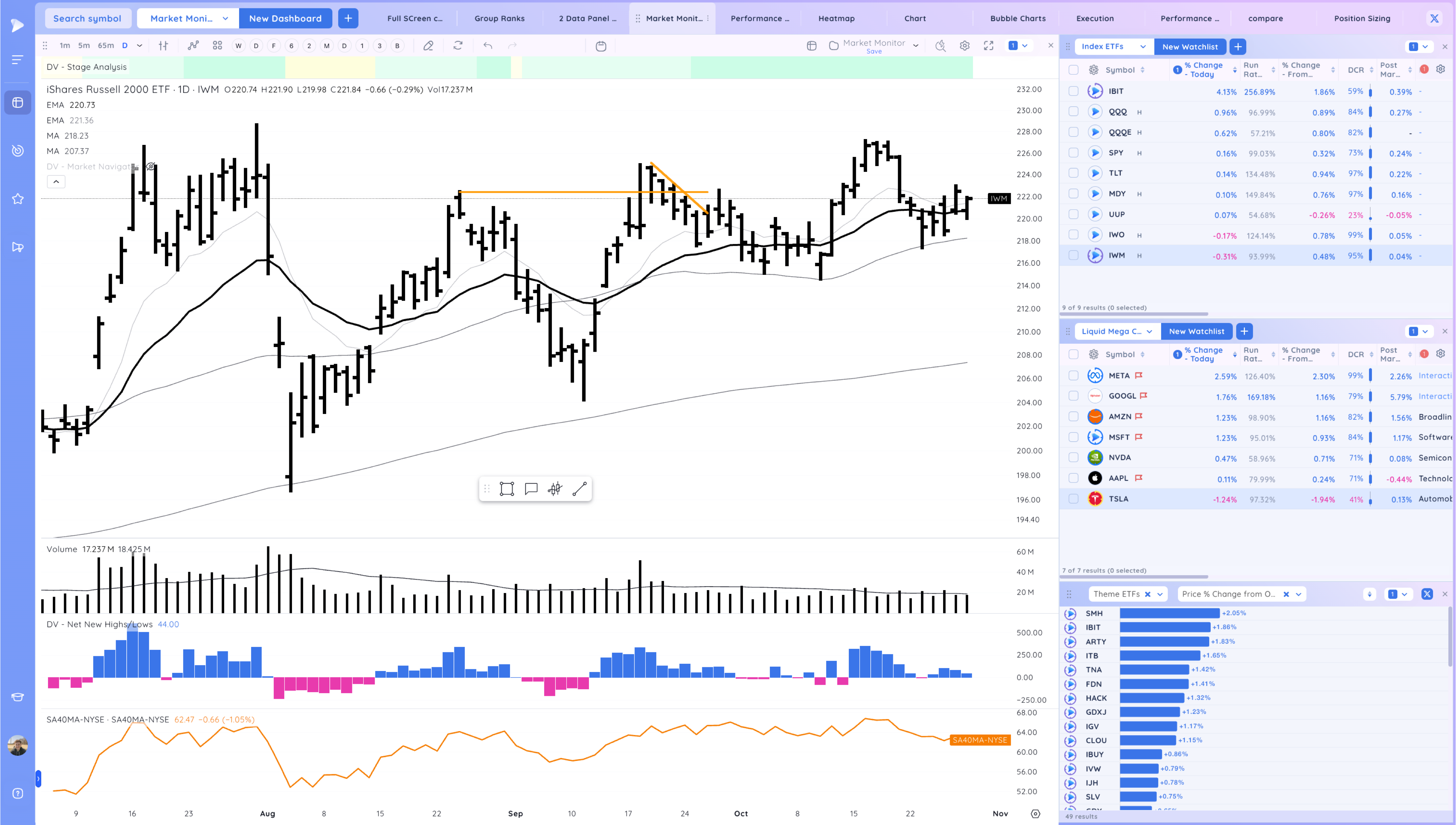The image size is (1456, 825).
Task: Click the New Dashboard button
Action: tap(285, 18)
